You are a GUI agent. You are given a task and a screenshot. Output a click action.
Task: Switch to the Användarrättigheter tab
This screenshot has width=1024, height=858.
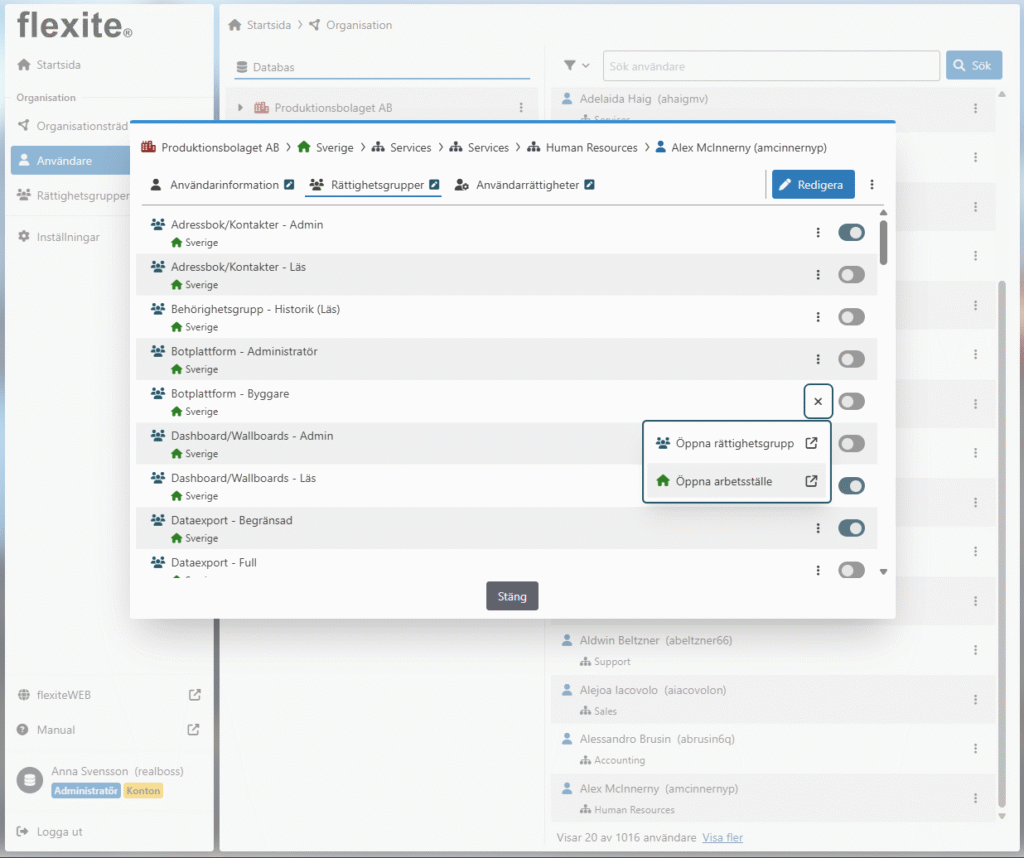click(526, 185)
